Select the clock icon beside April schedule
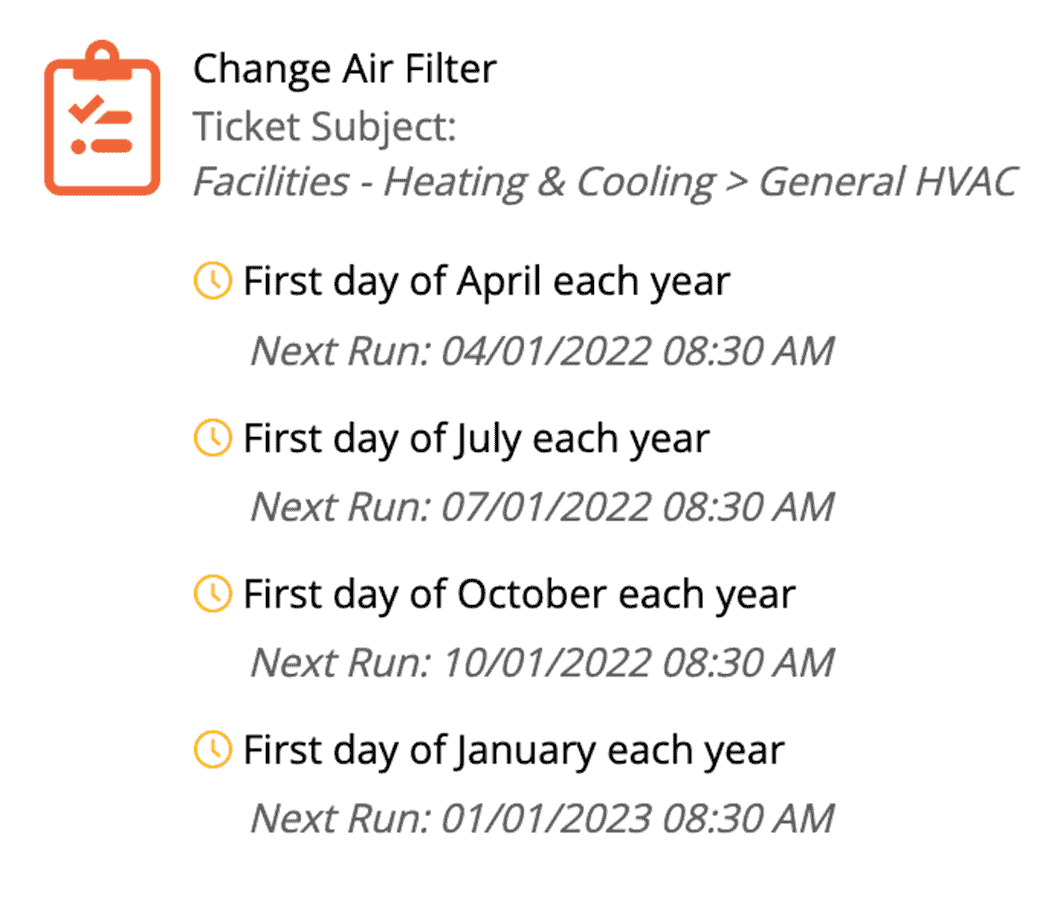Image resolution: width=1063 pixels, height=911 pixels. pyautogui.click(x=212, y=281)
